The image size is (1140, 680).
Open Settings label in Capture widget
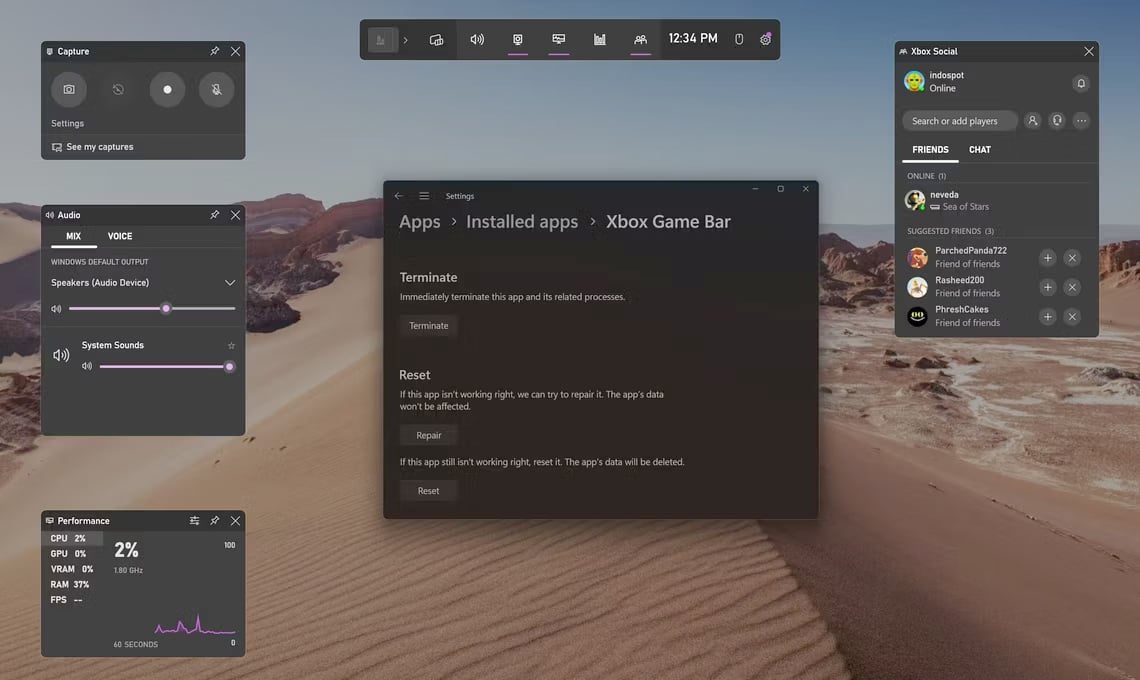[x=67, y=124]
